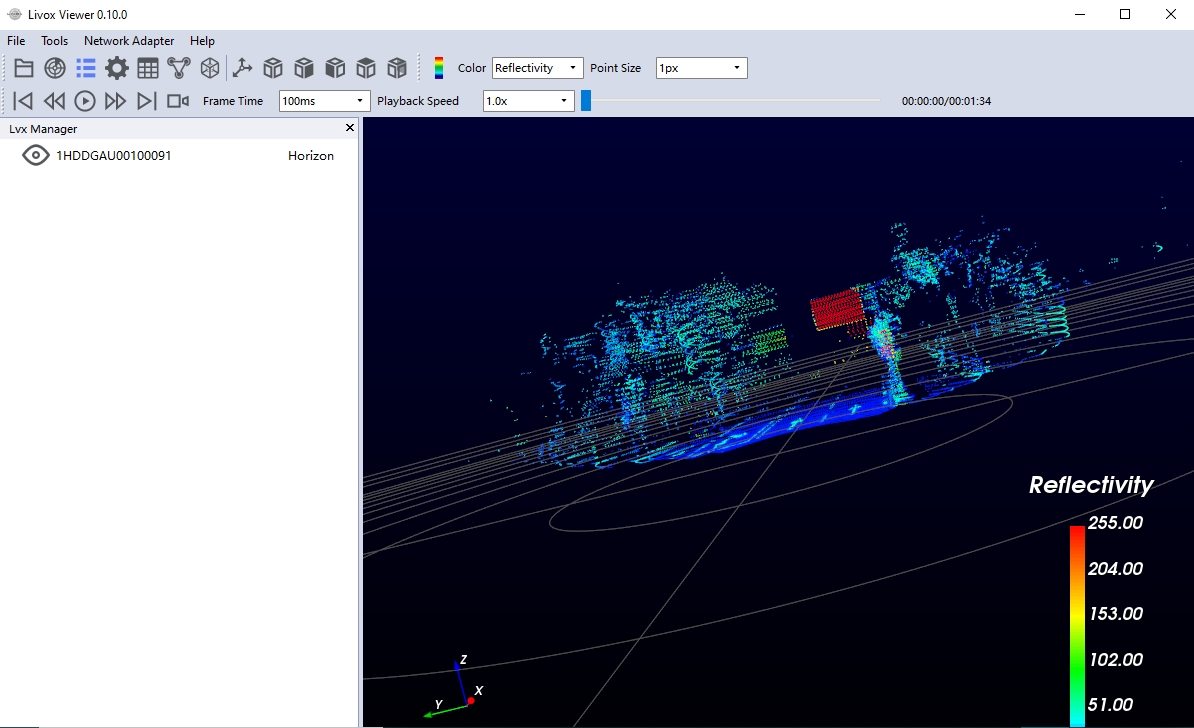Click the Reflectivity legend title
The height and width of the screenshot is (728, 1194).
tap(1090, 485)
